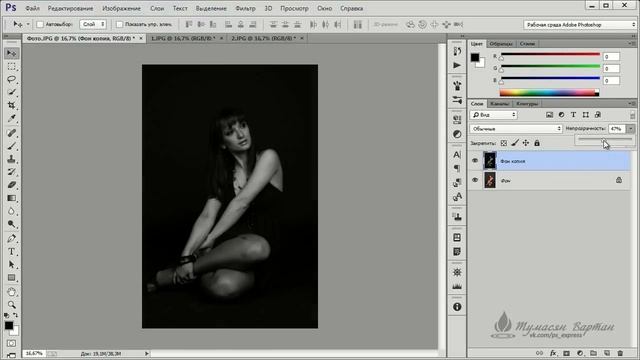
Task: Select the Path Selection tool
Action: click(11, 264)
